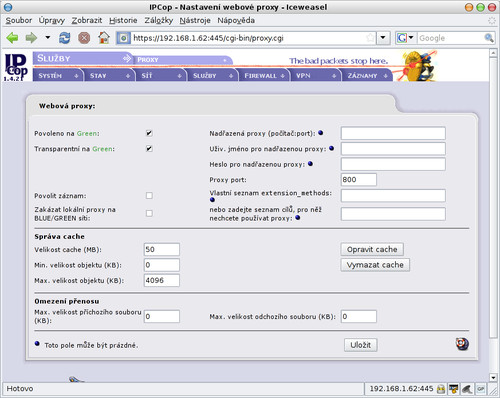Stop loading with the red stop icon
Viewport: 500px width, 398px height.
[x=84, y=38]
